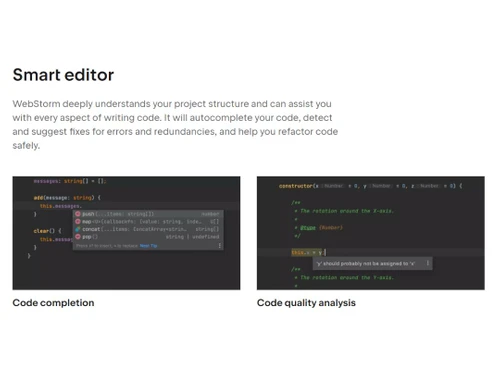Click the push method icon

tap(78, 214)
